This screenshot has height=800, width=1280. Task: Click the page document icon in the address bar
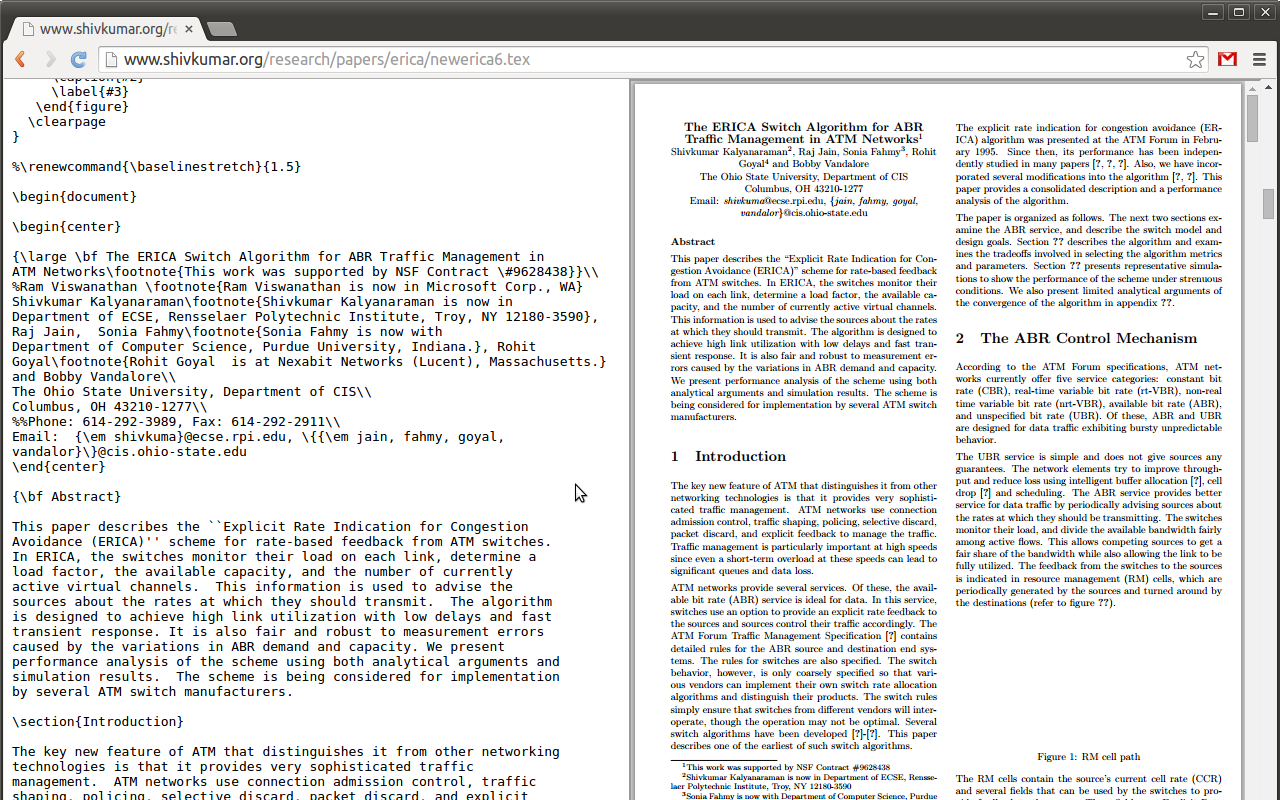(x=110, y=60)
